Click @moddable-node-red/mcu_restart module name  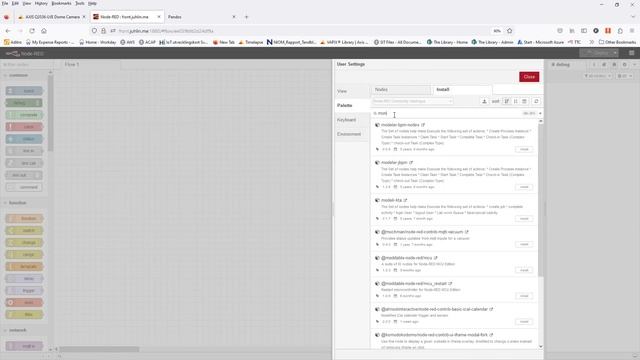tap(414, 284)
